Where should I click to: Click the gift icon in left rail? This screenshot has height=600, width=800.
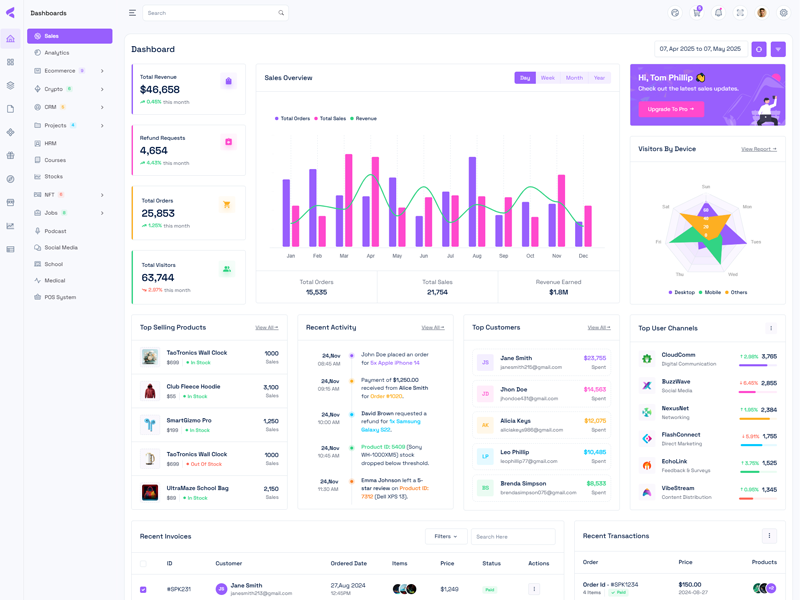[x=10, y=155]
